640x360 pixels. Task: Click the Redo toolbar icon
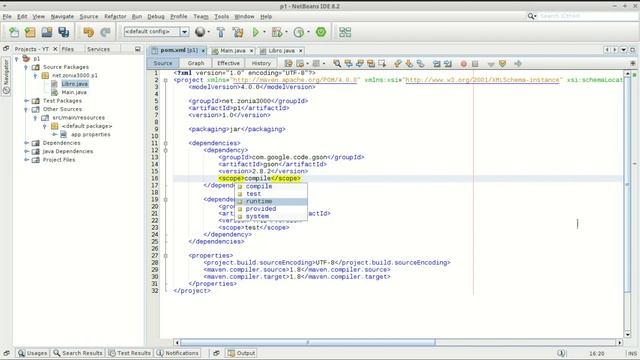[x=105, y=32]
